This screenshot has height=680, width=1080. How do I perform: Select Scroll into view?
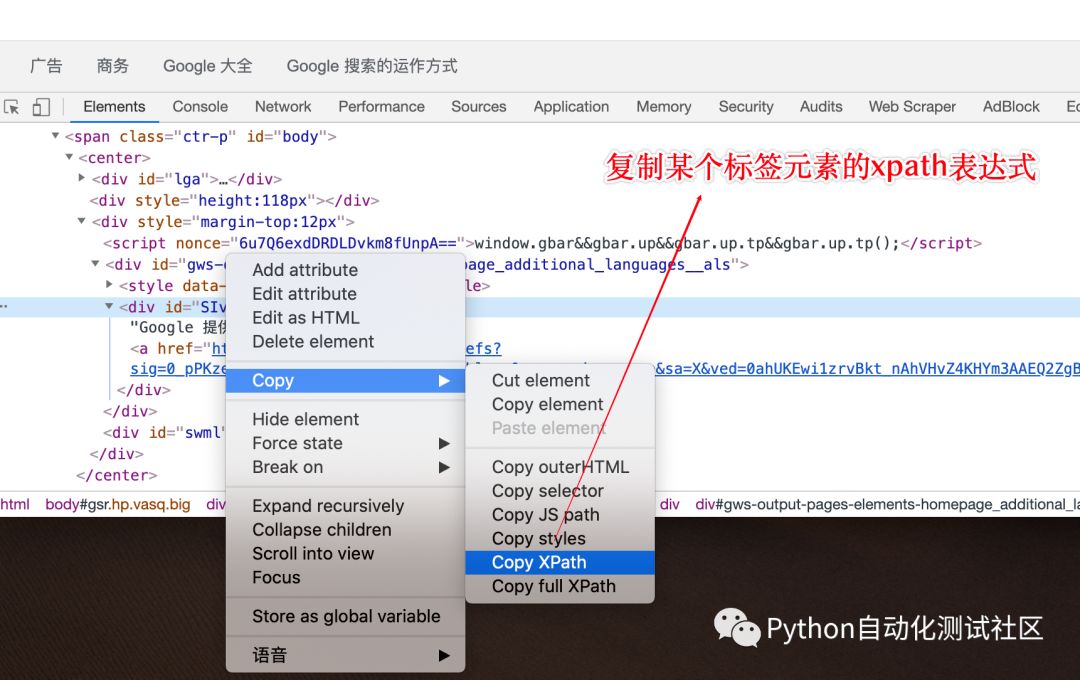point(345,554)
